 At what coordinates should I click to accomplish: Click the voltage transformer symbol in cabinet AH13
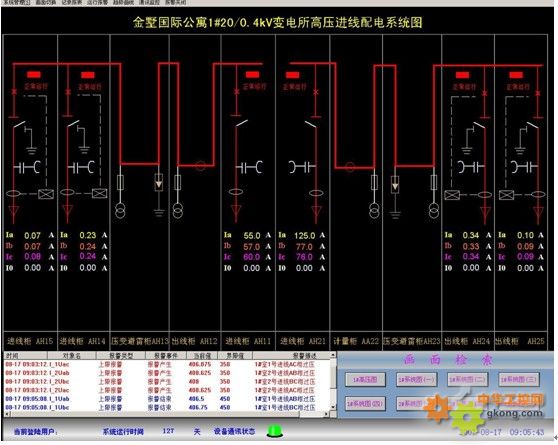[120, 211]
